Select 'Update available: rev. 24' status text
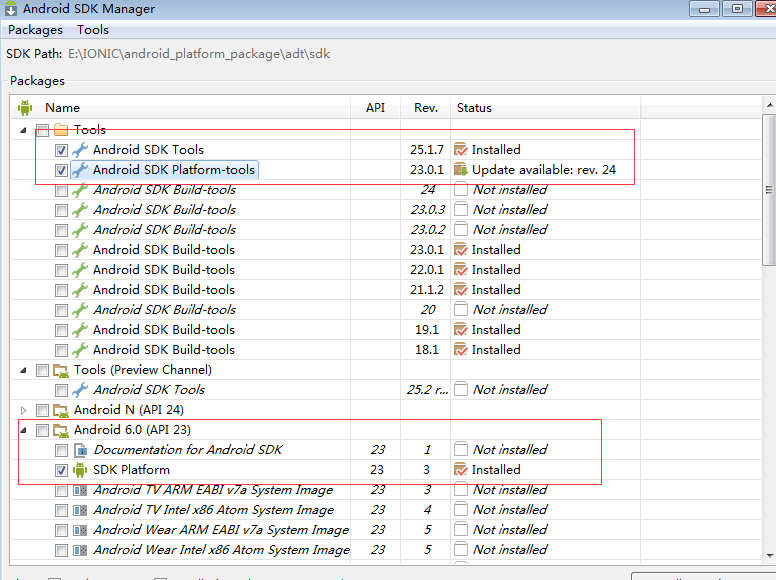The image size is (776, 580). coord(544,170)
